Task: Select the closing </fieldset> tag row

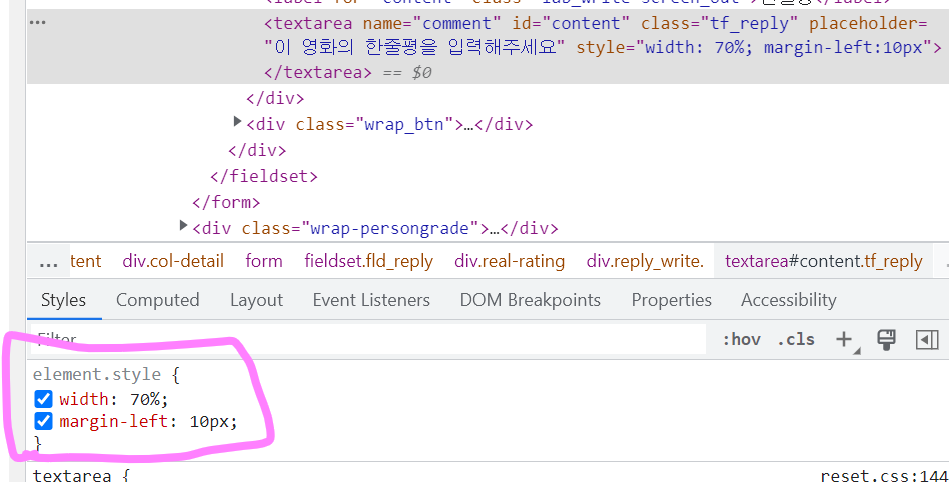Action: tap(264, 176)
